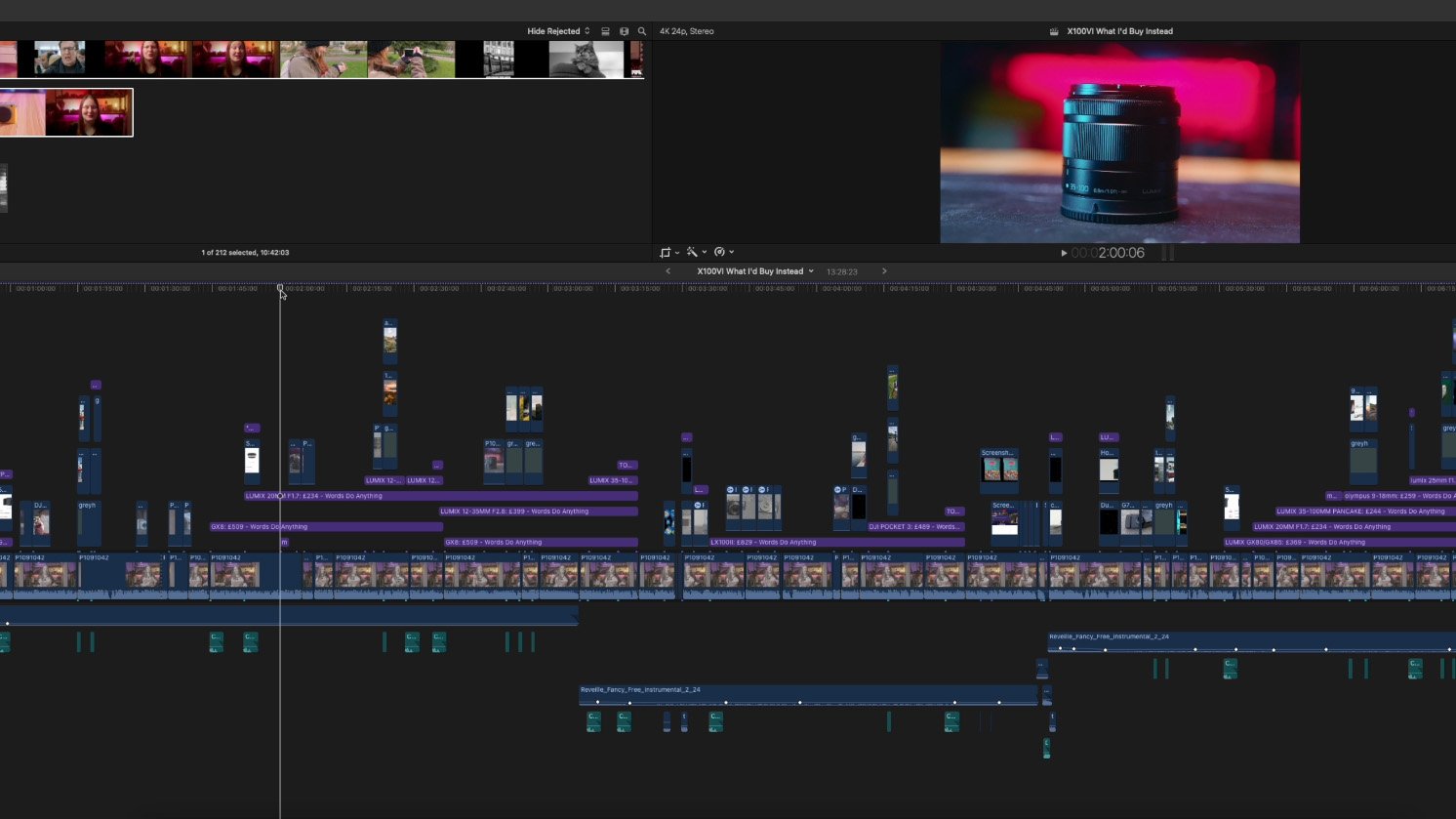Image resolution: width=1456 pixels, height=819 pixels.
Task: Click the hands holding camera outdoors thumbnail
Action: tap(411, 59)
